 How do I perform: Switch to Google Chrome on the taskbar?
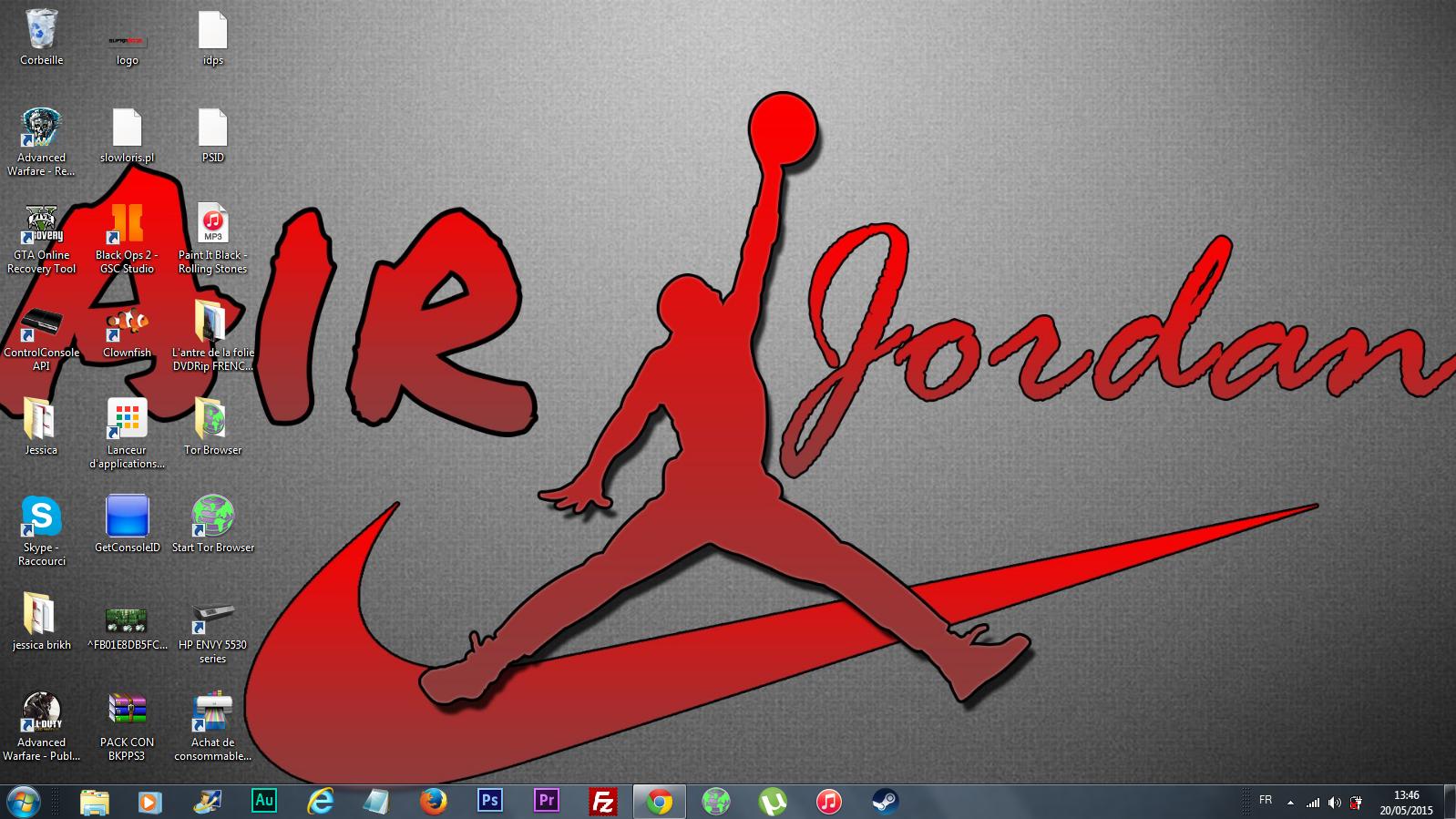[660, 802]
